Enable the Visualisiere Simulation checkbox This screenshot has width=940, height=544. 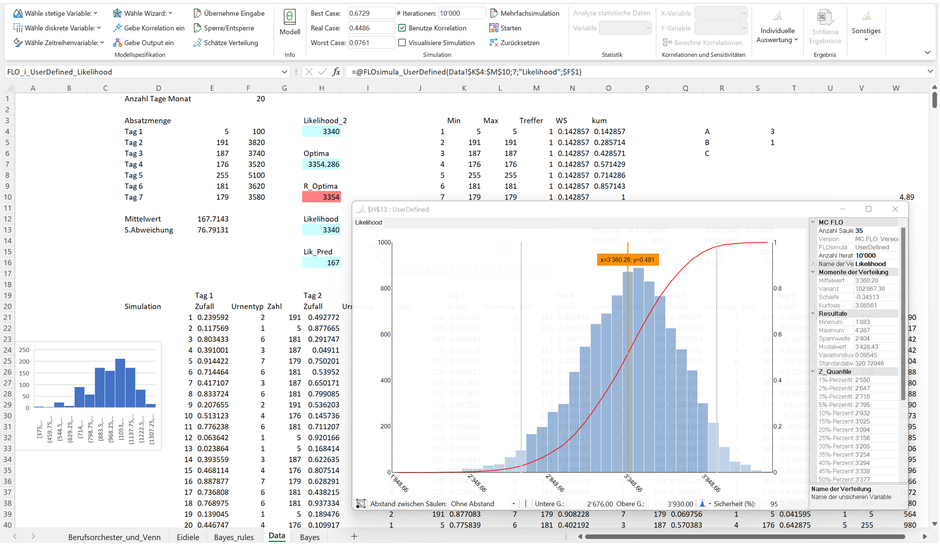click(x=402, y=43)
